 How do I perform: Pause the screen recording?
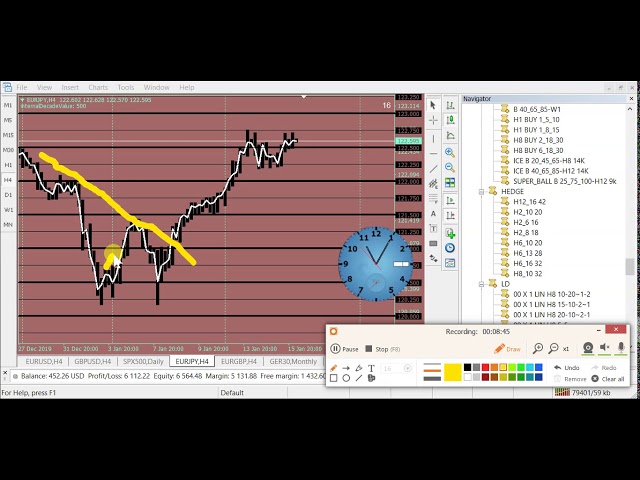(344, 349)
